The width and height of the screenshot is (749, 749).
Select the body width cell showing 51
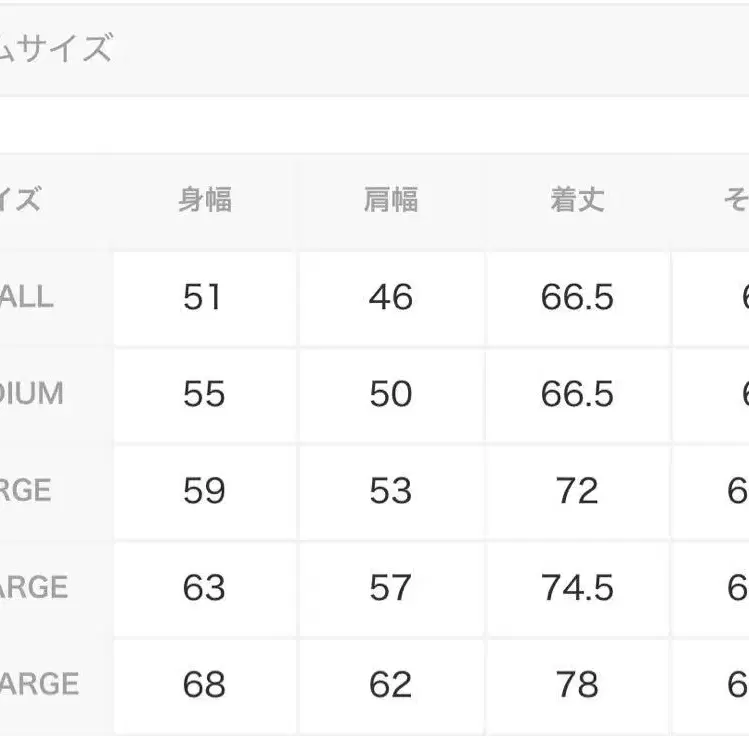click(204, 298)
